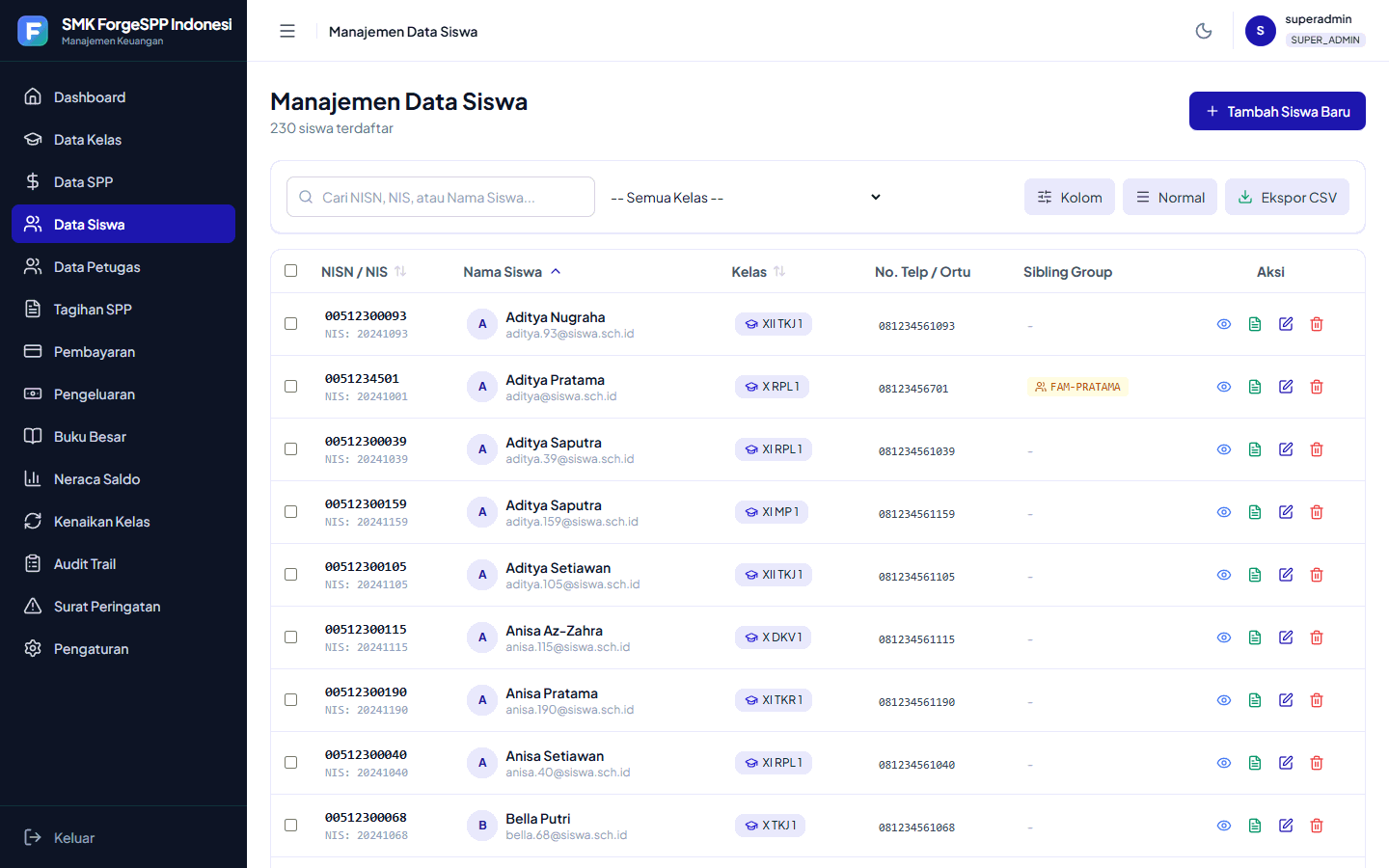This screenshot has height=868, width=1389.
Task: Tick the select-all header checkbox
Action: (x=290, y=271)
